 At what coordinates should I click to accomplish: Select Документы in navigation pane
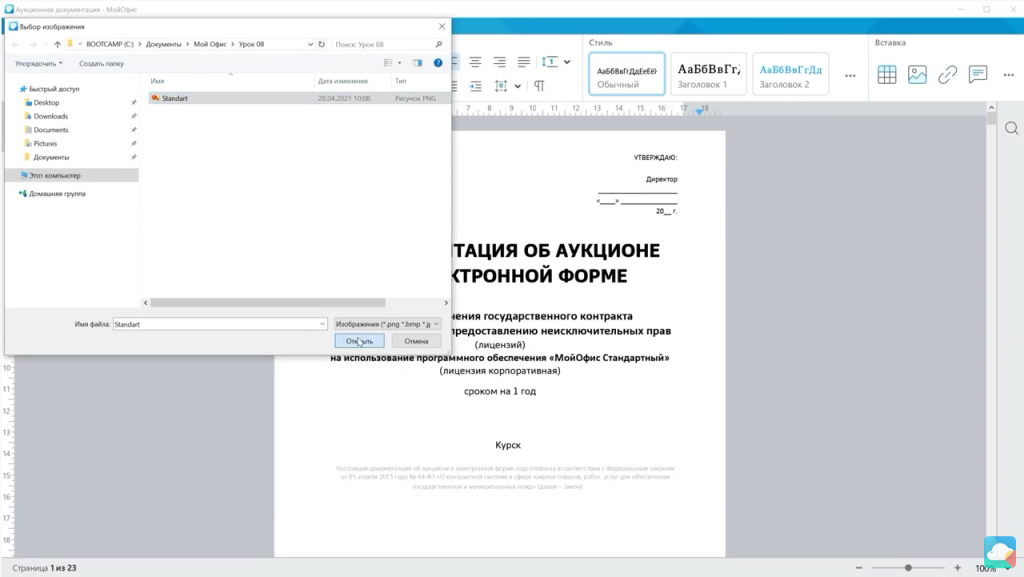click(x=51, y=157)
